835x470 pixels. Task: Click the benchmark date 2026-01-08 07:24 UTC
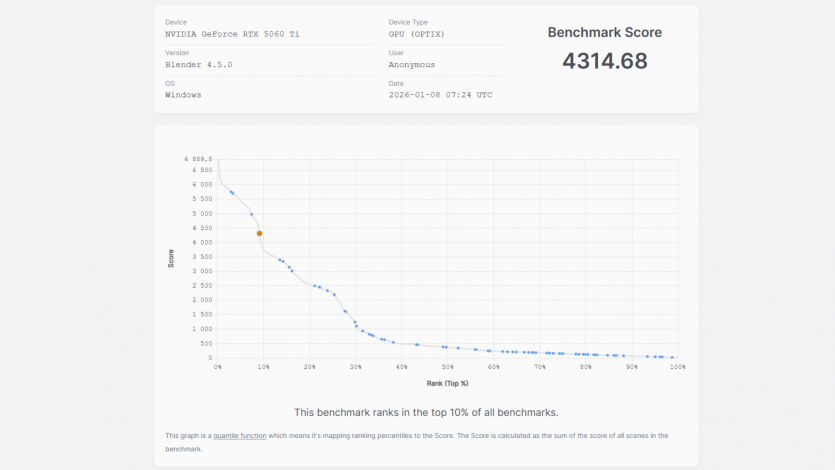[440, 95]
